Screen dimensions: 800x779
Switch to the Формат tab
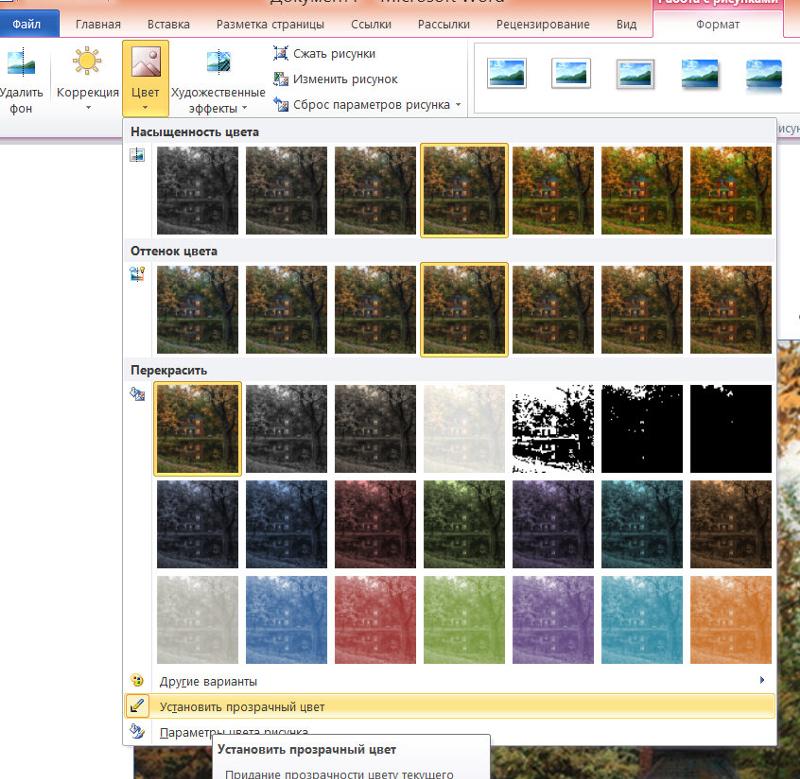(718, 24)
